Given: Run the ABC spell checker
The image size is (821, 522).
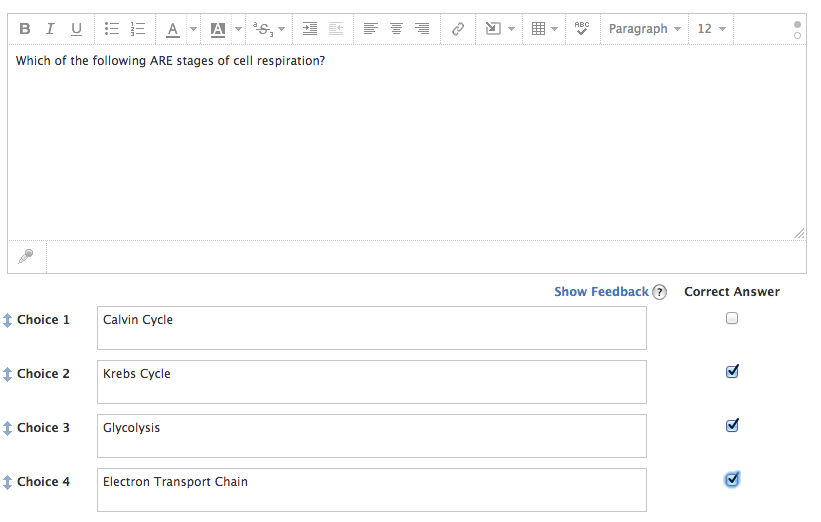Looking at the screenshot, I should click(582, 29).
